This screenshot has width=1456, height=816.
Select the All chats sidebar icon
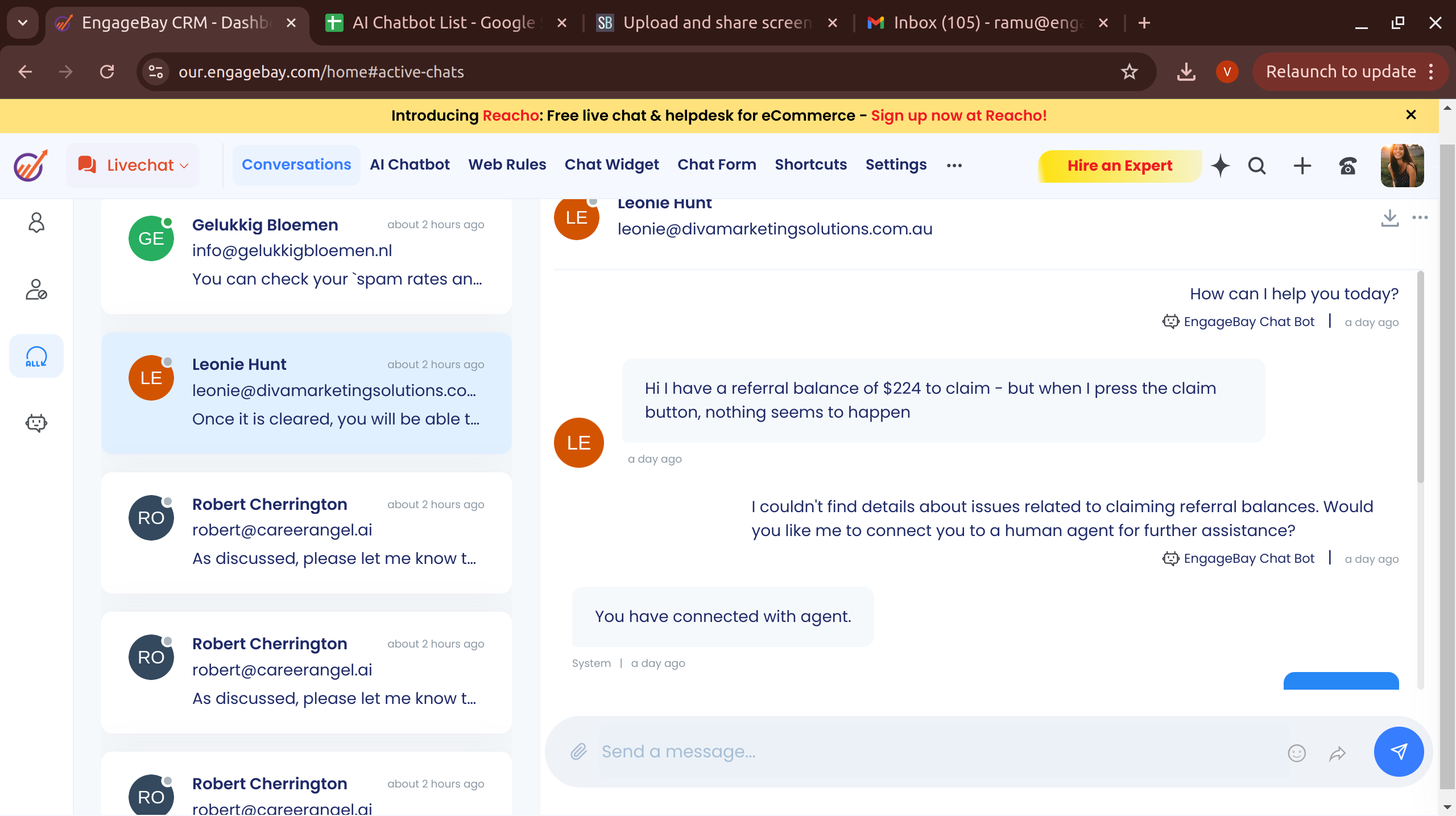click(x=36, y=356)
